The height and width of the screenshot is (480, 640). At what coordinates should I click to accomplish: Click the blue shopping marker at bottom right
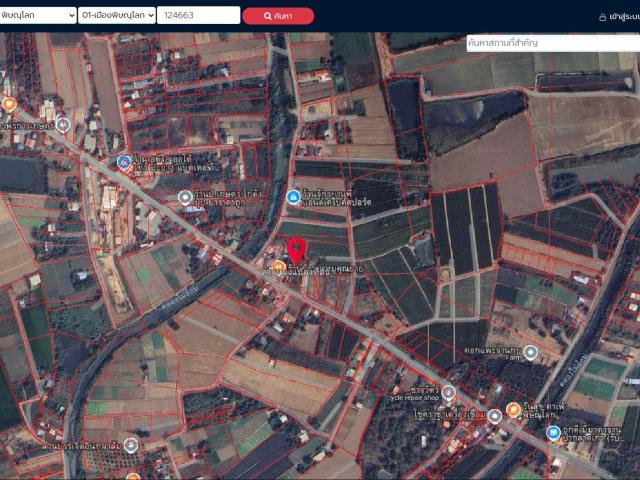(x=553, y=433)
